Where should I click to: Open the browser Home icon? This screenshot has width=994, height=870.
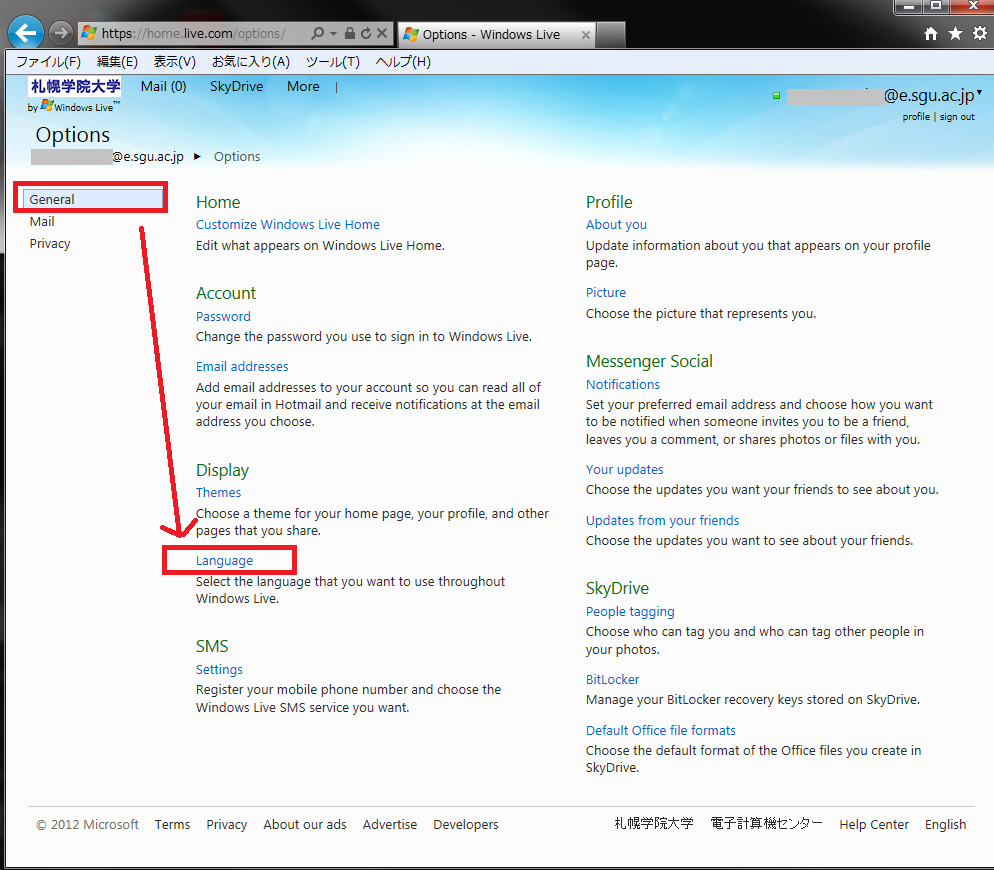click(931, 34)
